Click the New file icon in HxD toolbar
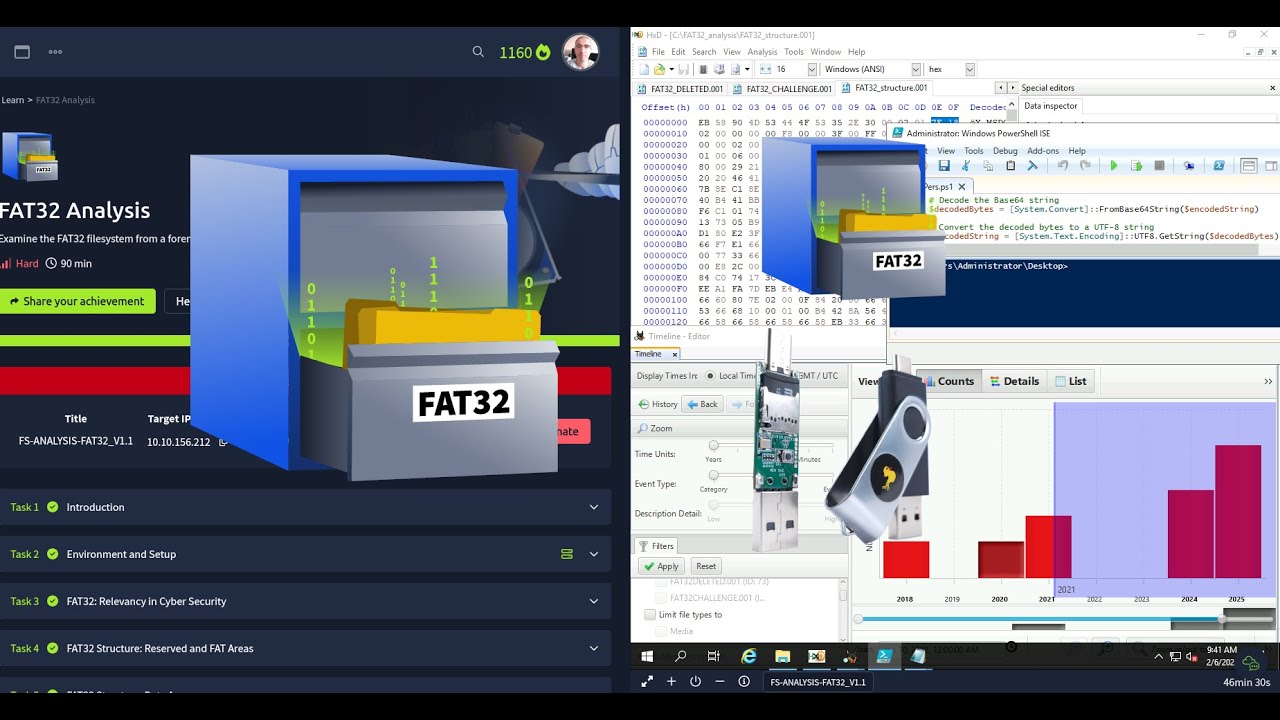1280x720 pixels. coord(645,69)
